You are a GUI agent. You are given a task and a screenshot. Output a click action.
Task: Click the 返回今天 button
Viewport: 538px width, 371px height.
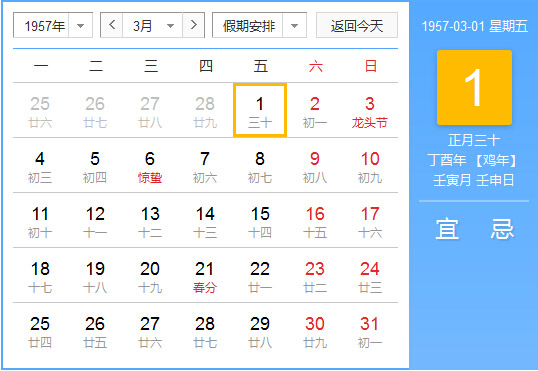357,25
